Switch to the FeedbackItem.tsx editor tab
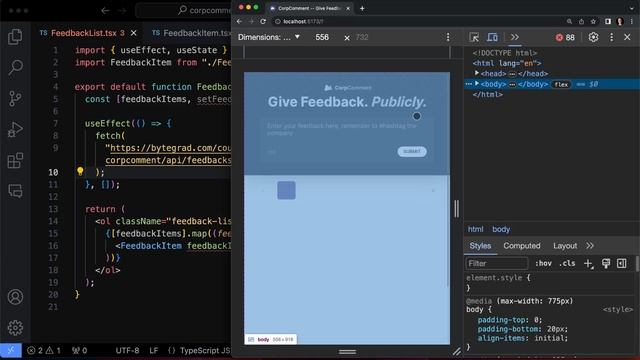This screenshot has height=360, width=640. (x=191, y=33)
